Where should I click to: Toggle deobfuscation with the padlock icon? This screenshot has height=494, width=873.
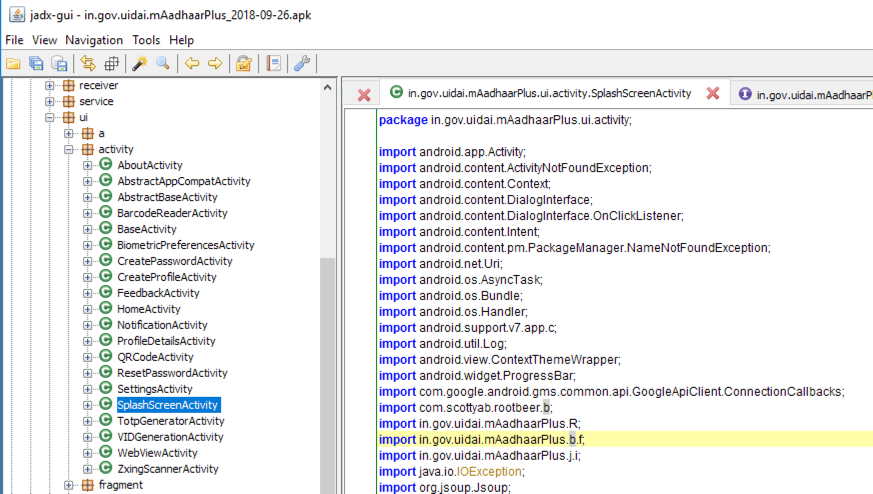point(243,64)
